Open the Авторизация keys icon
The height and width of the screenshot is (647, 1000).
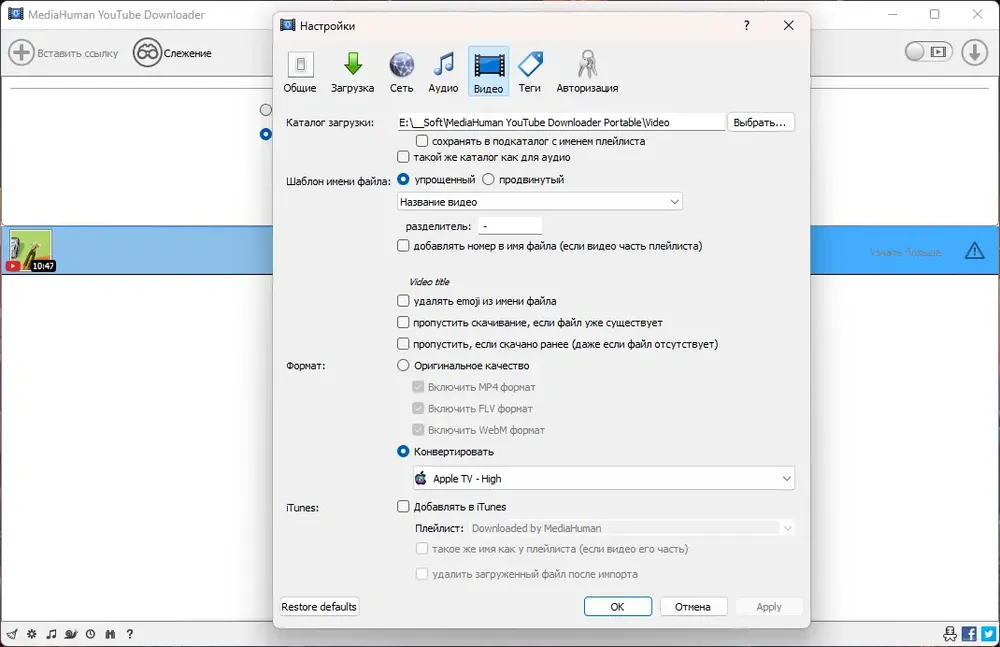coord(587,64)
